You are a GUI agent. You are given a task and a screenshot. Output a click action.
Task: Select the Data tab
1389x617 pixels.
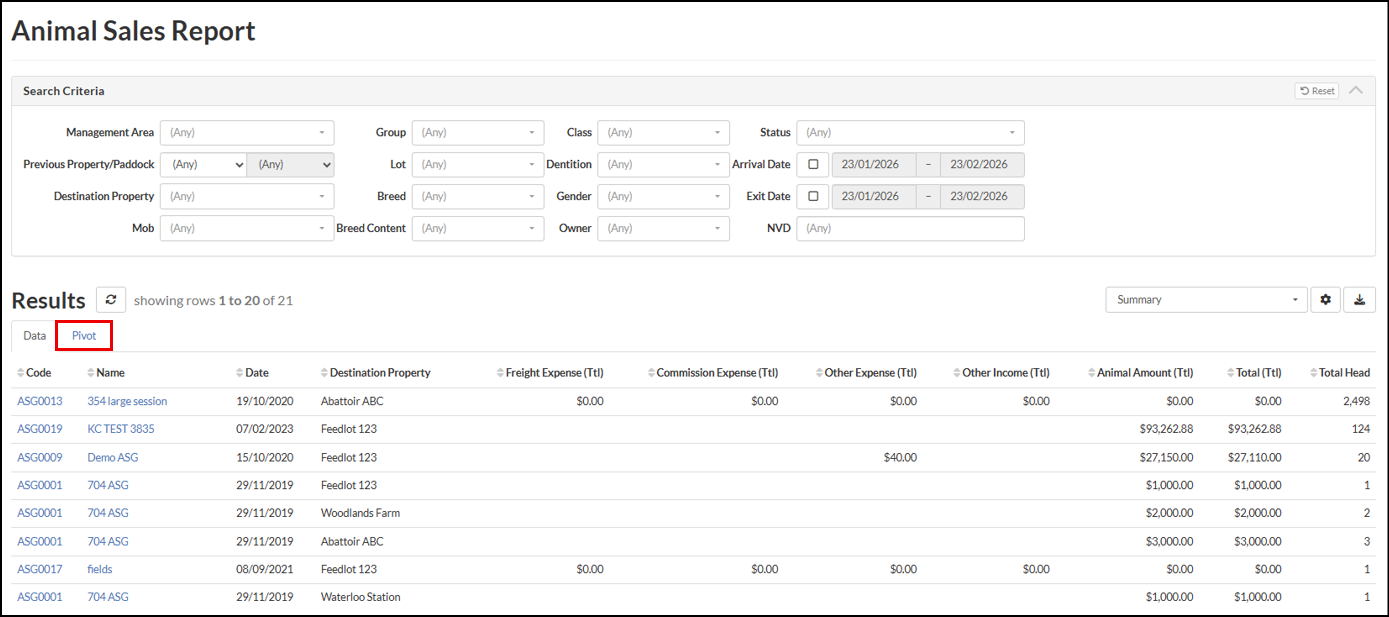point(35,336)
